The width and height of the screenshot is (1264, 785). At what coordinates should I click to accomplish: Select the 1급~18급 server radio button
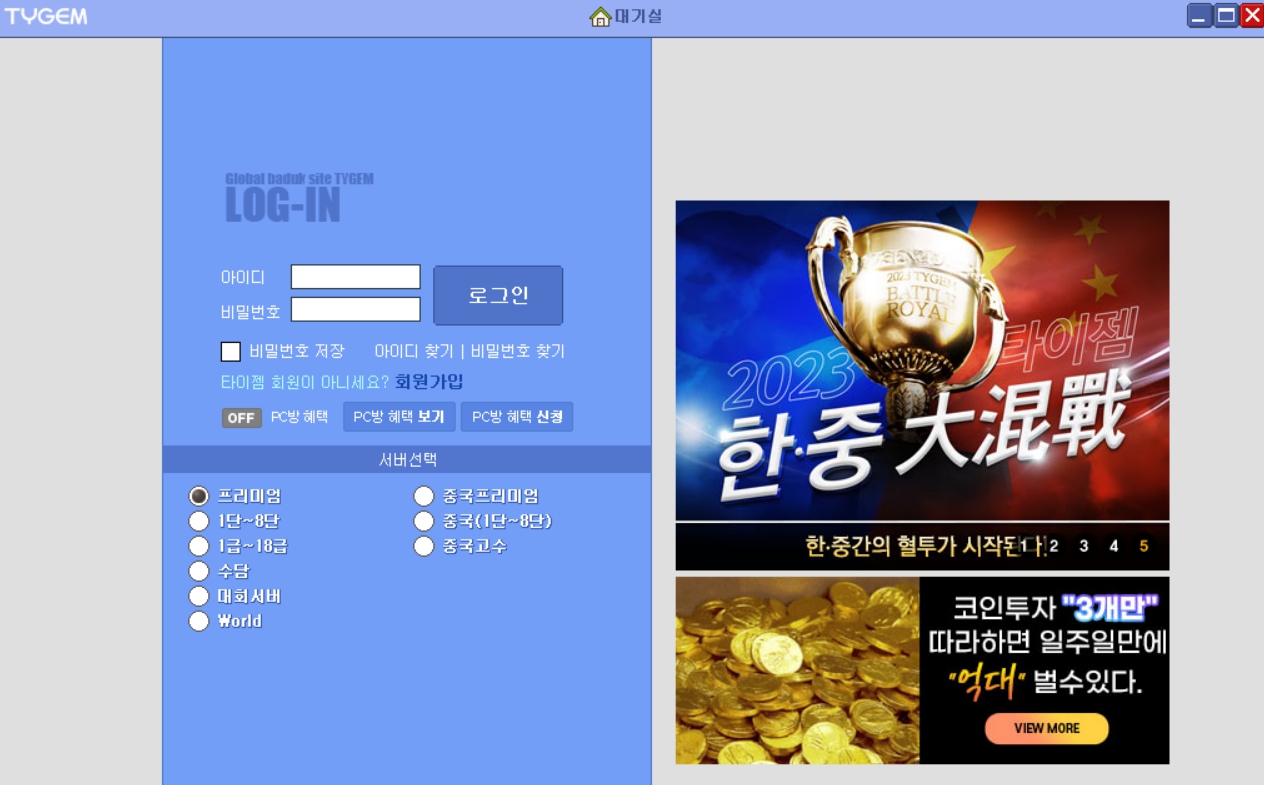click(x=199, y=546)
